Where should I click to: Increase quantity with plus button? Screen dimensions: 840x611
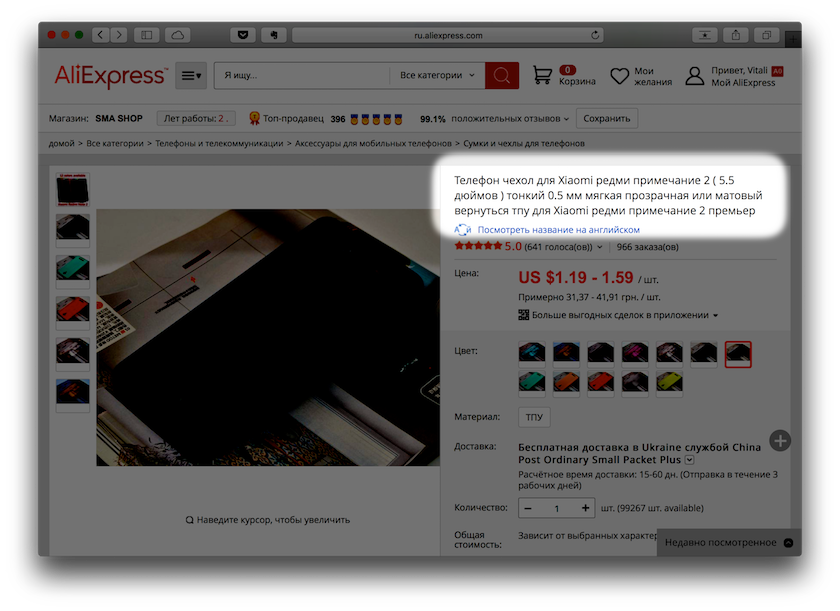pyautogui.click(x=586, y=508)
